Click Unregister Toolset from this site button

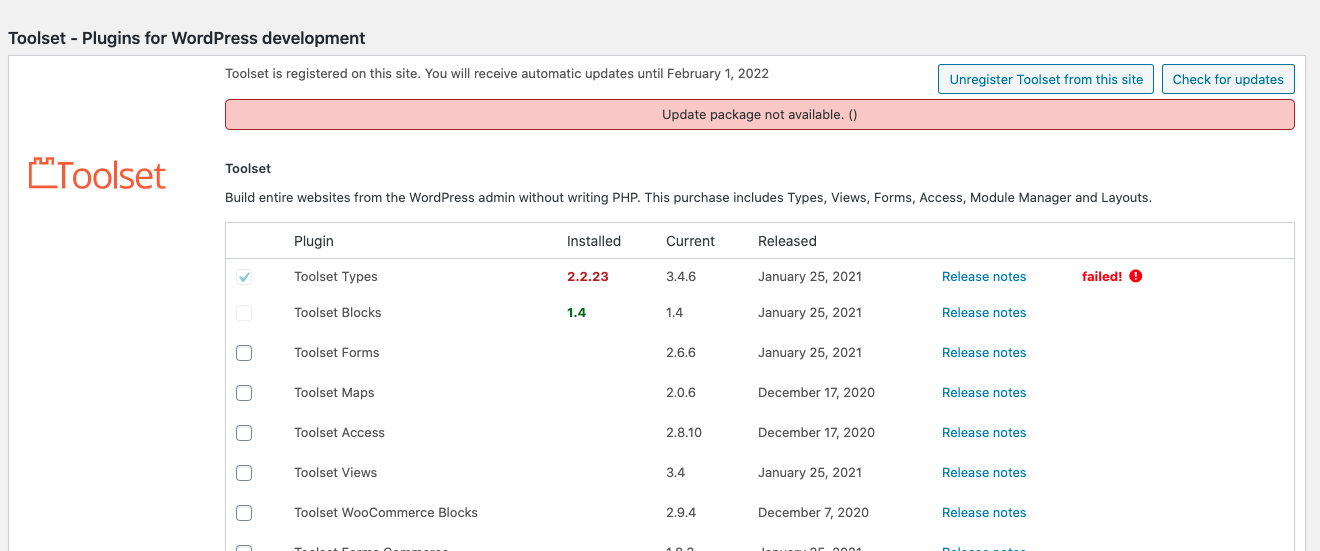(x=1046, y=79)
